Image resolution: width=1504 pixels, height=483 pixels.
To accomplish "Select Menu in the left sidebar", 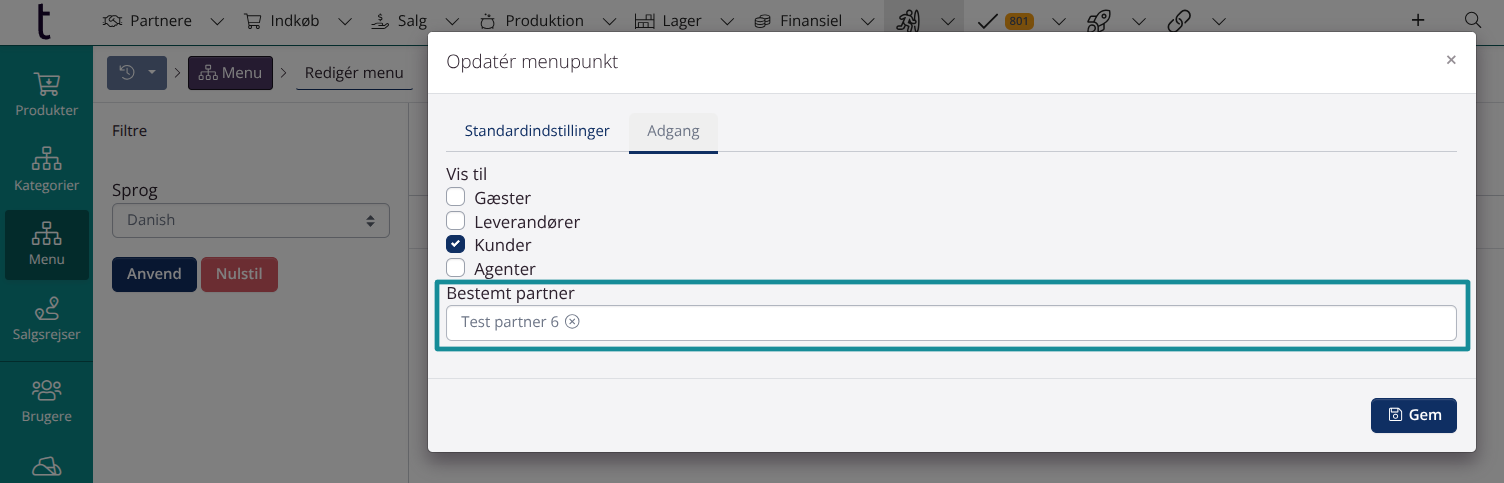I will click(x=46, y=244).
